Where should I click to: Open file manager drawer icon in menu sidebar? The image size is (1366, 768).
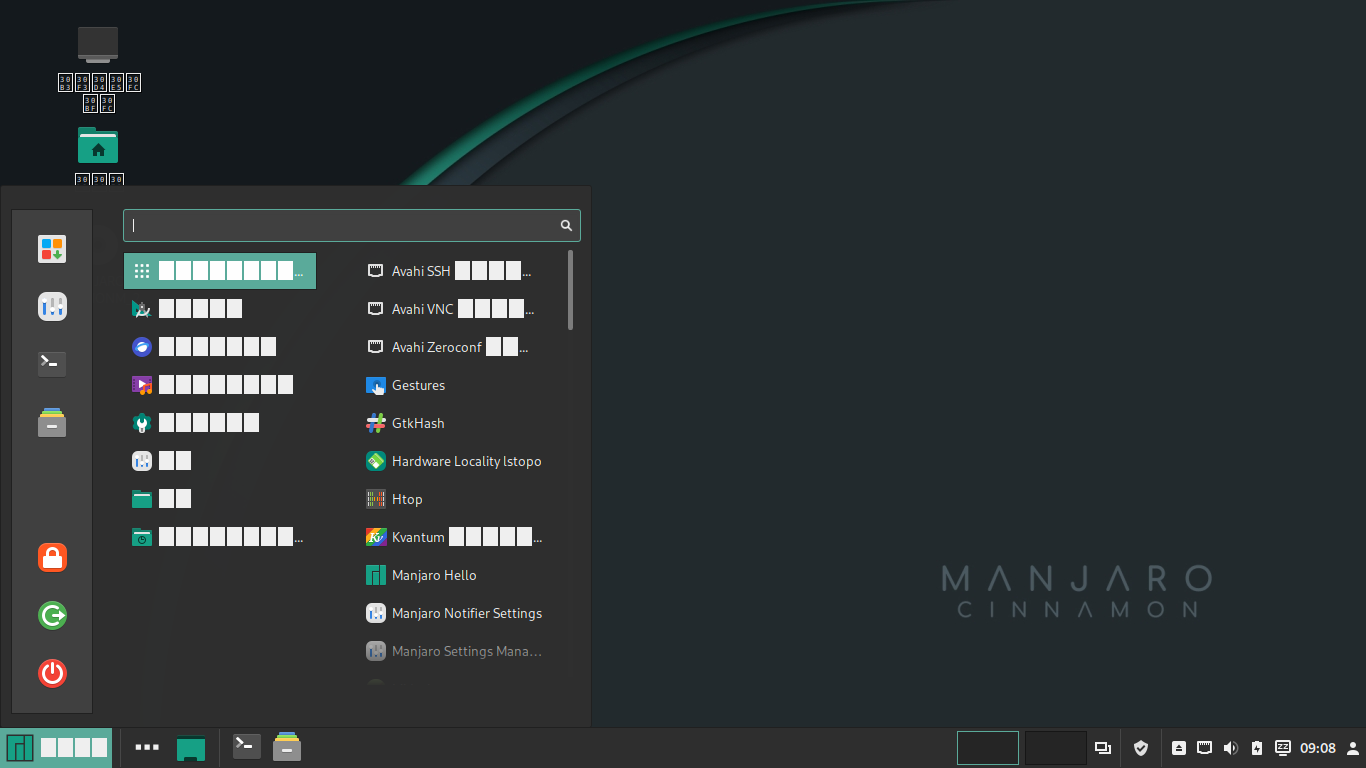tap(52, 422)
